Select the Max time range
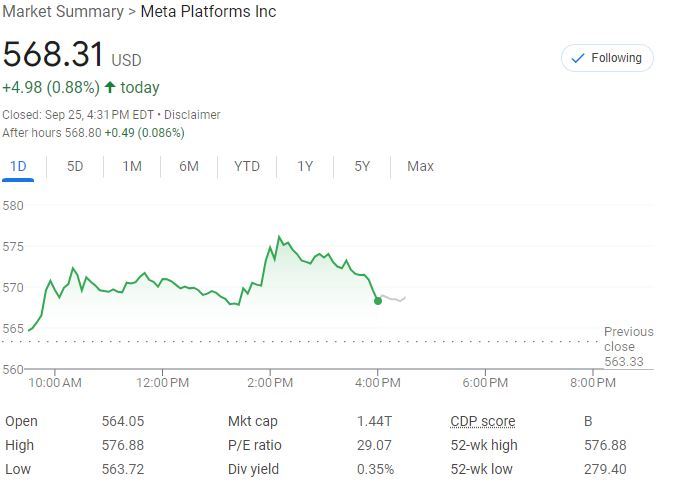Viewport: 685px width, 491px height. tap(420, 166)
